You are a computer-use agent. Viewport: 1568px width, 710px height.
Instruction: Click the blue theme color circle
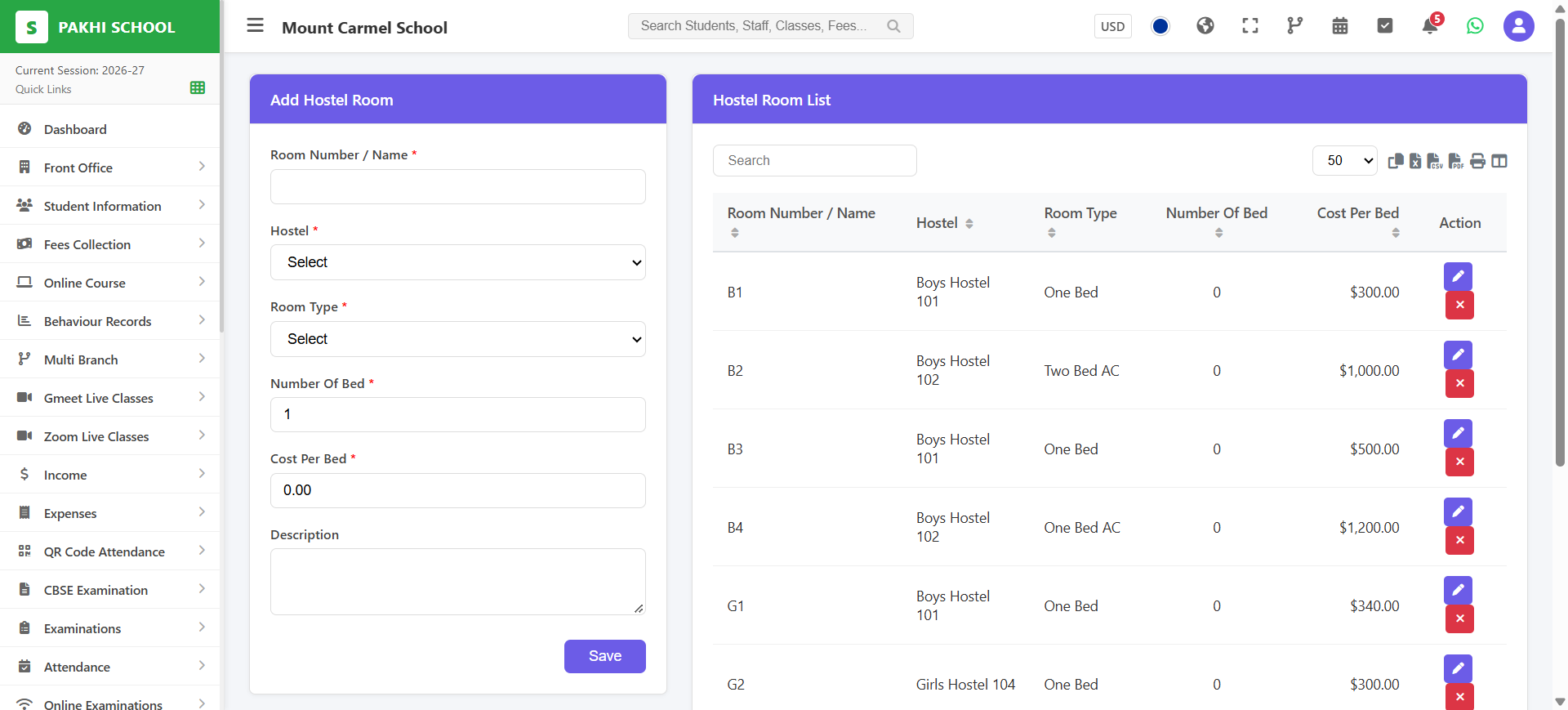pos(1160,26)
